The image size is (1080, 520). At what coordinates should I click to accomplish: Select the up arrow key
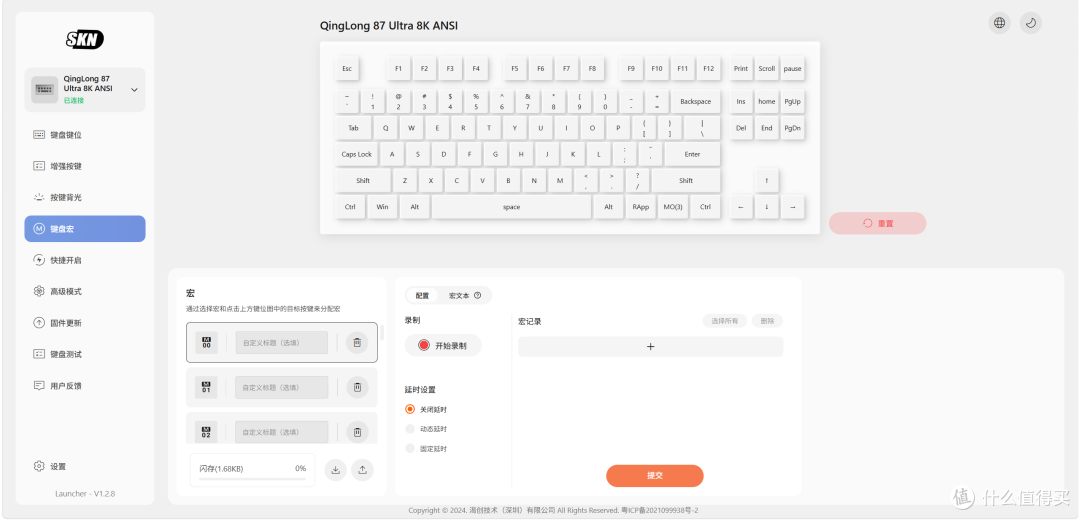tap(767, 180)
